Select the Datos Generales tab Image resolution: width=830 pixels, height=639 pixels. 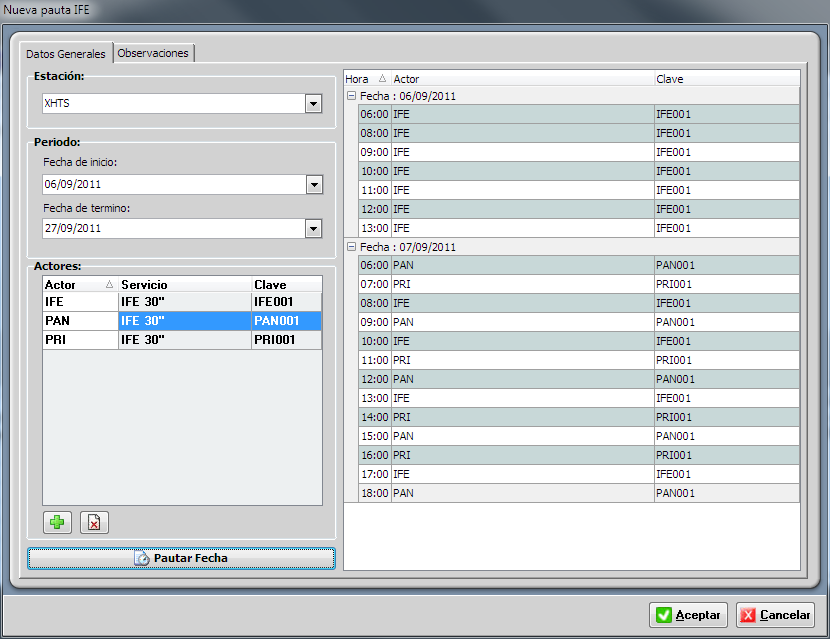pyautogui.click(x=67, y=54)
